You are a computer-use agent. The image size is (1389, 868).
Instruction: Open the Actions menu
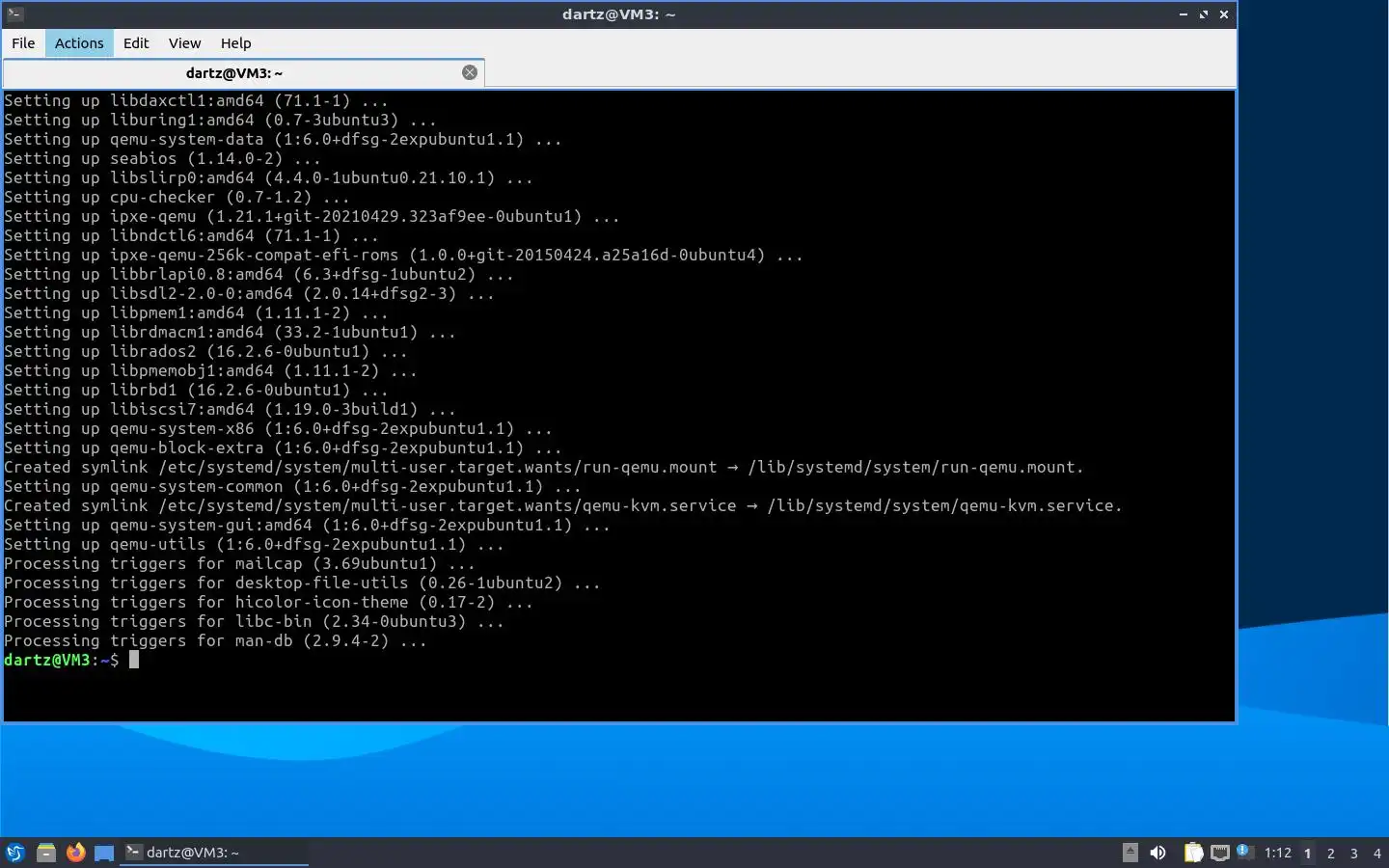tap(79, 42)
